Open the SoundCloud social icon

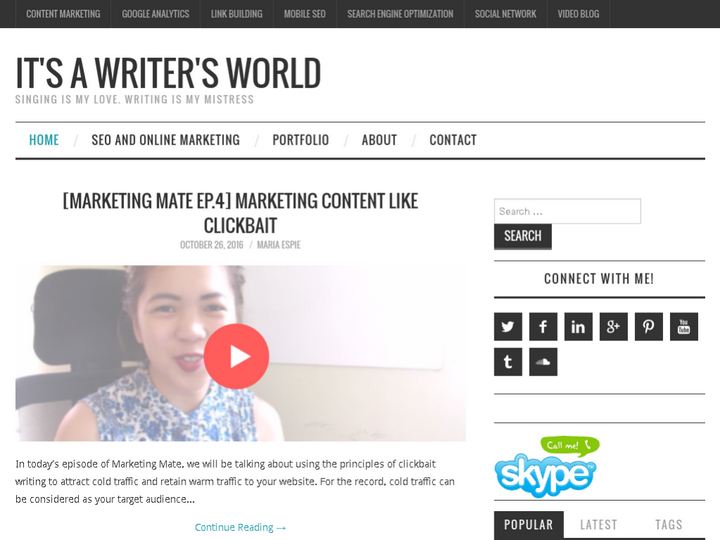coord(543,362)
